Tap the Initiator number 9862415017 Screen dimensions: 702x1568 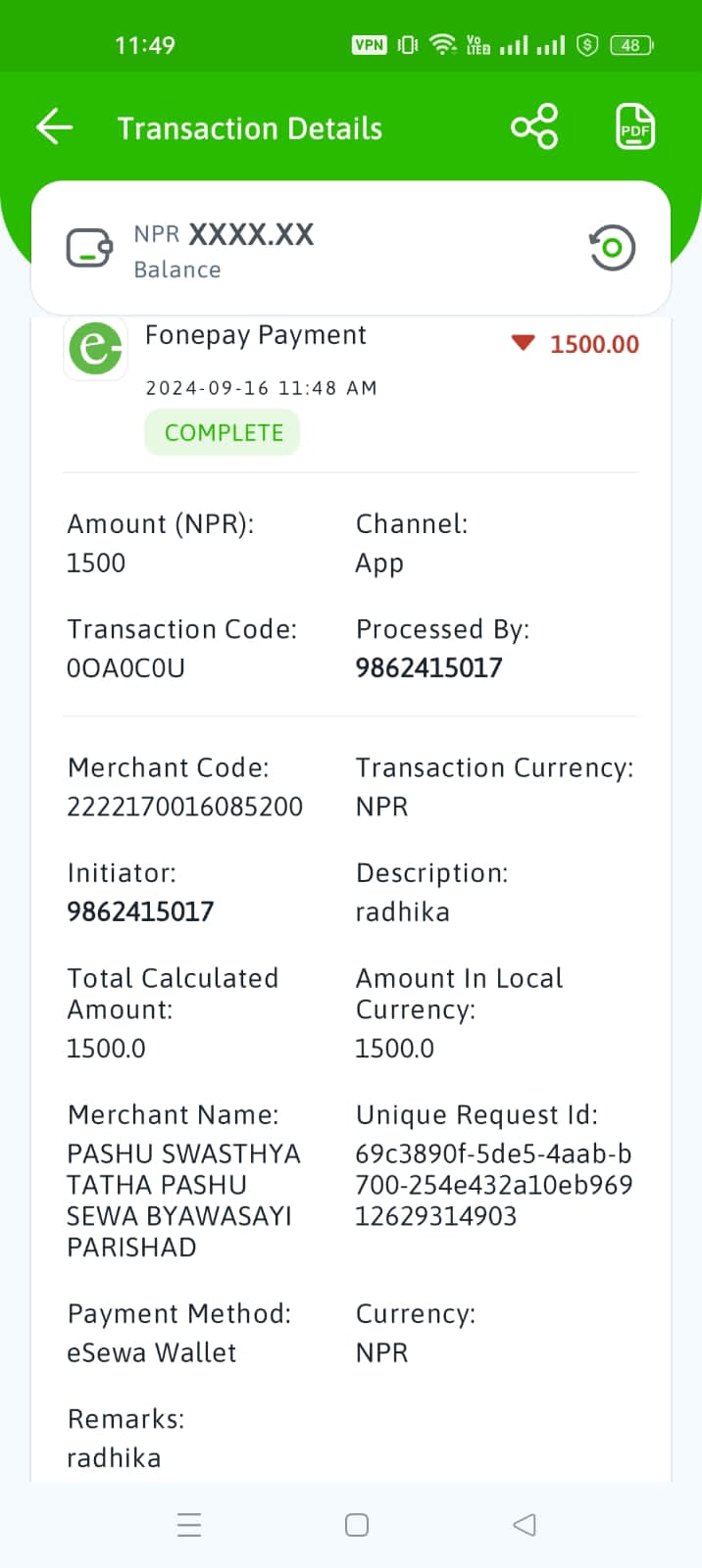coord(140,912)
